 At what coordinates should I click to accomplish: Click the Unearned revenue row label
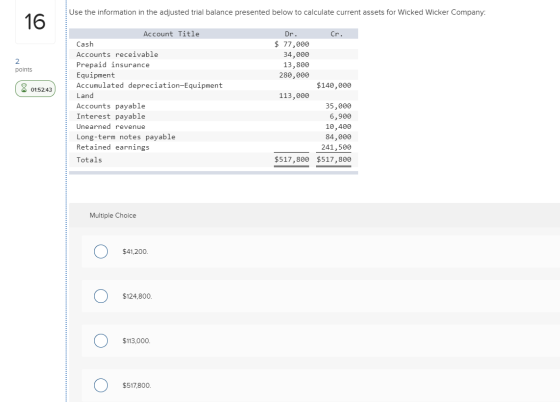(x=111, y=127)
